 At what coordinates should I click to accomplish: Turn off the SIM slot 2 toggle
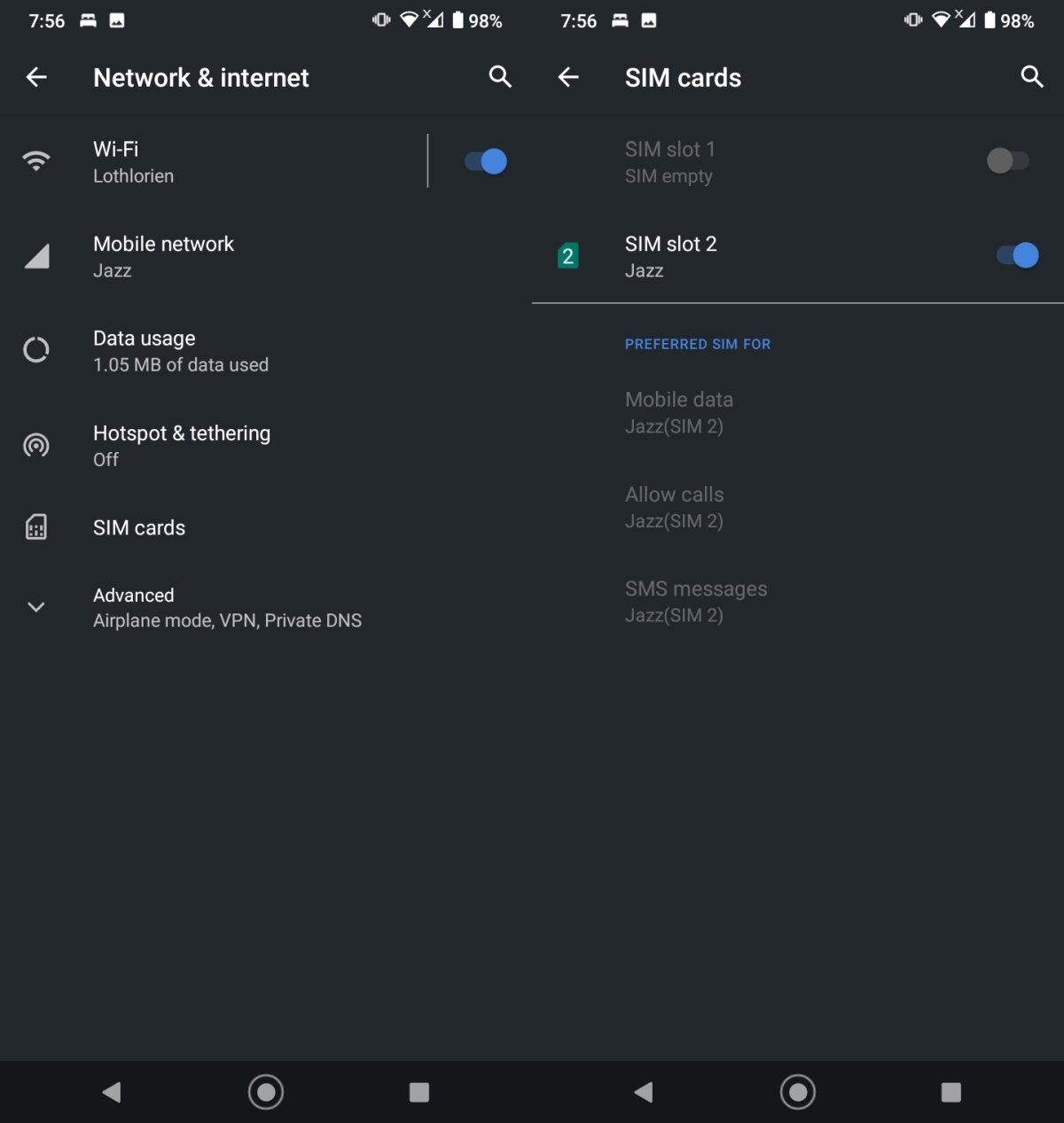pos(1015,254)
